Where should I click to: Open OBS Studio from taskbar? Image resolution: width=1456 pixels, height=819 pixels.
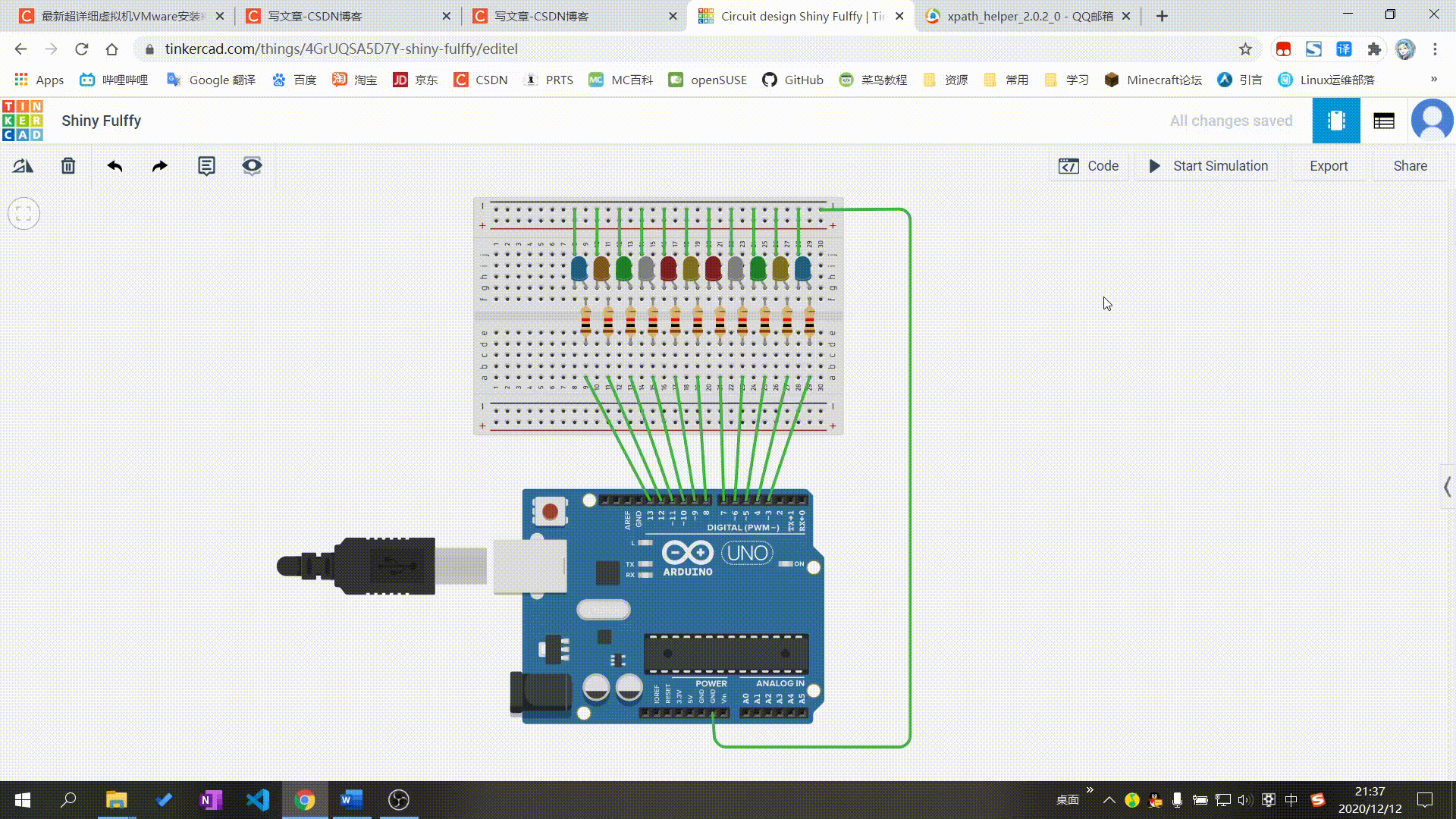pyautogui.click(x=399, y=800)
